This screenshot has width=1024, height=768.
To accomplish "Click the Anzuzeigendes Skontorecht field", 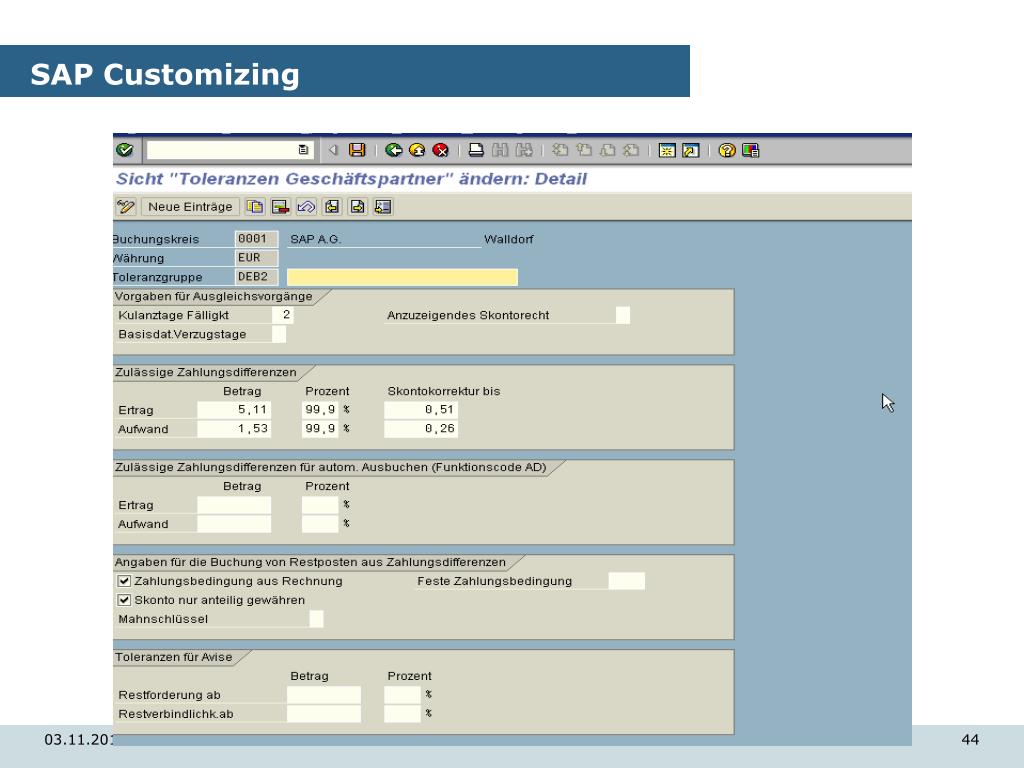I will click(623, 315).
